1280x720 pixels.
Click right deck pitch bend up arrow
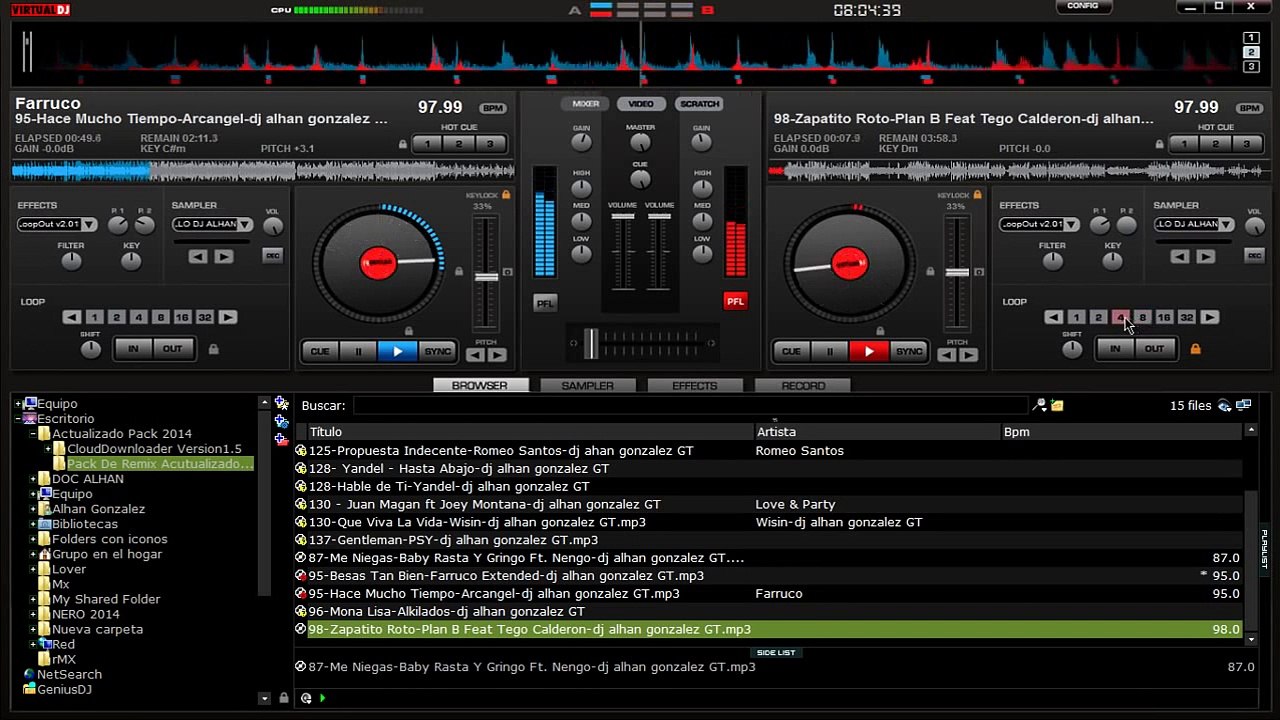968,354
